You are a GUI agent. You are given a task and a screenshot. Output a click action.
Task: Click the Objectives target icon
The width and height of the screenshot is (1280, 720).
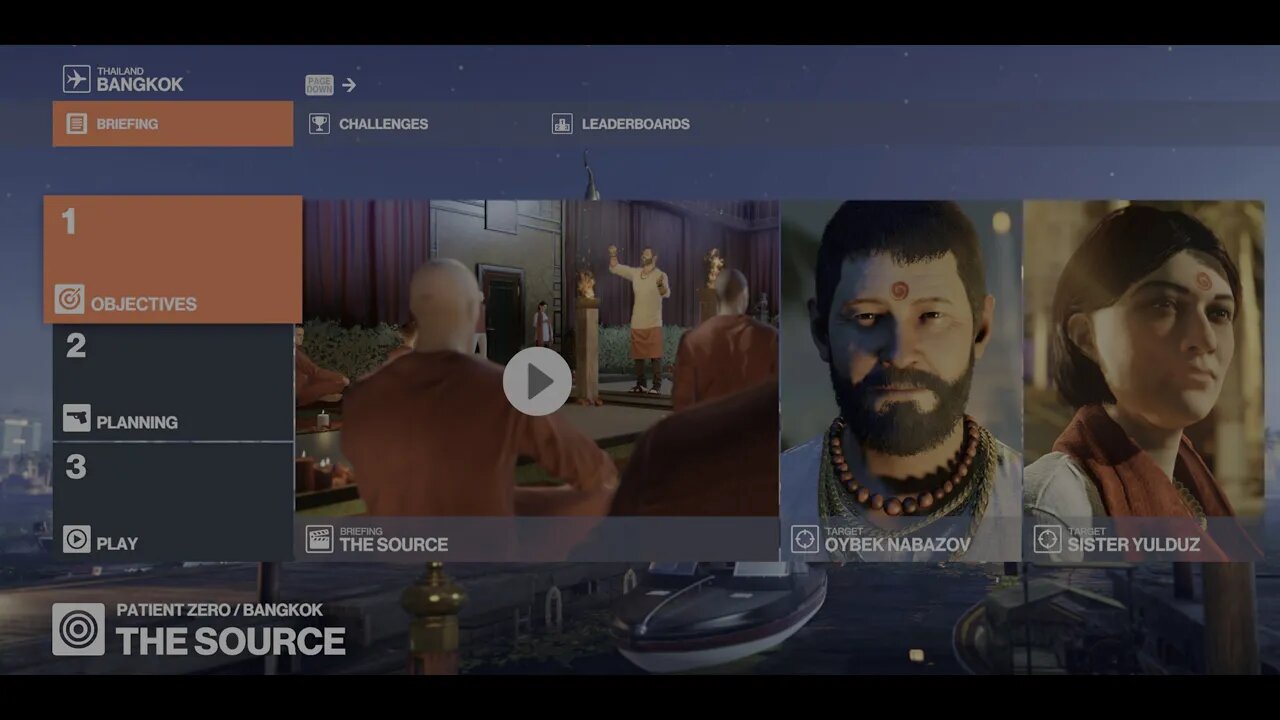pyautogui.click(x=69, y=299)
